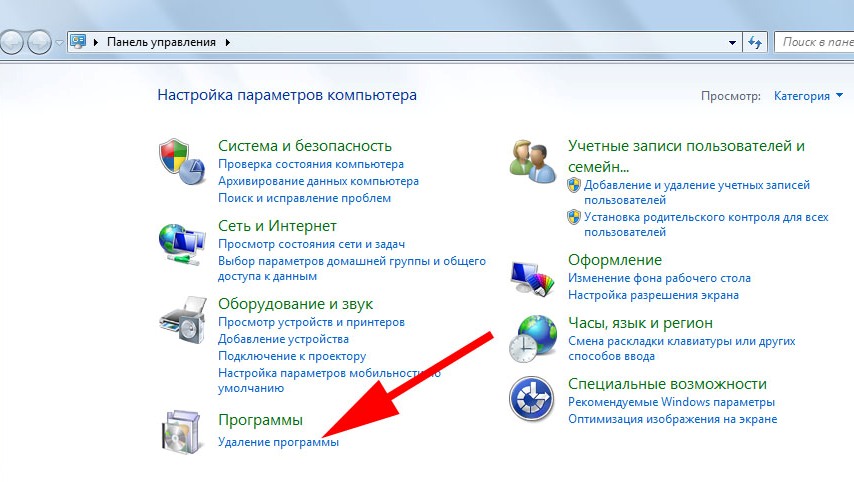The width and height of the screenshot is (854, 482).
Task: Click Оптимизация изображения на экране link
Action: (672, 419)
